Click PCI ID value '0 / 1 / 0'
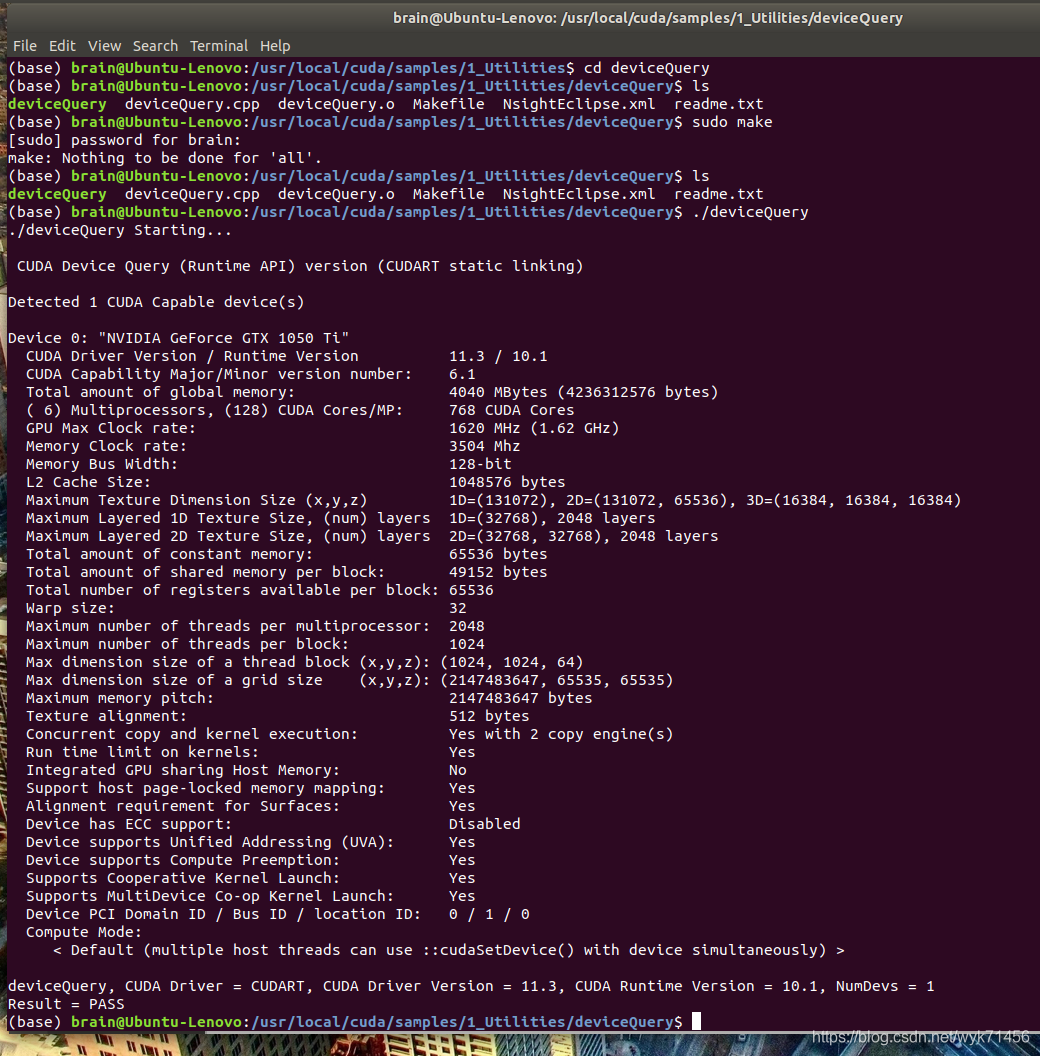Screen dimensions: 1040x1056 (489, 914)
